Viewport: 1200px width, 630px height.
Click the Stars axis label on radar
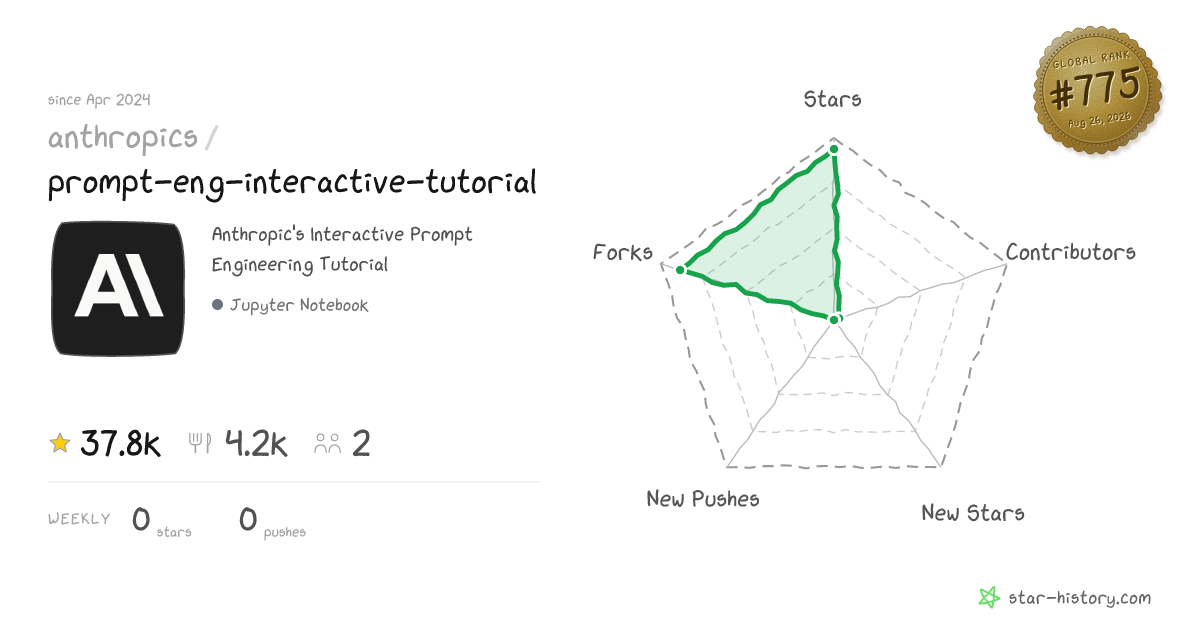(833, 99)
